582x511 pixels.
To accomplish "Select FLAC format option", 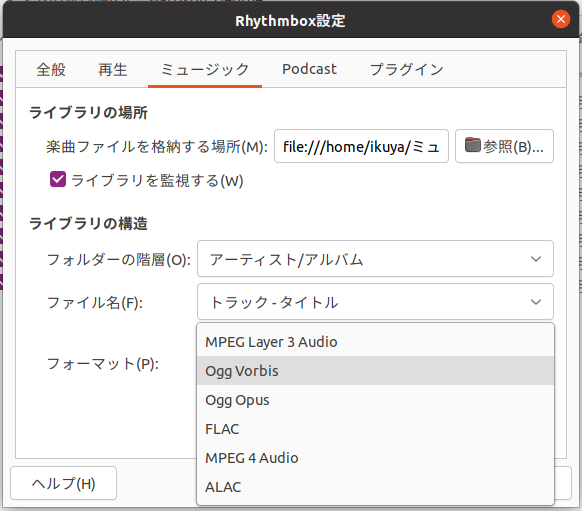I will (x=375, y=429).
